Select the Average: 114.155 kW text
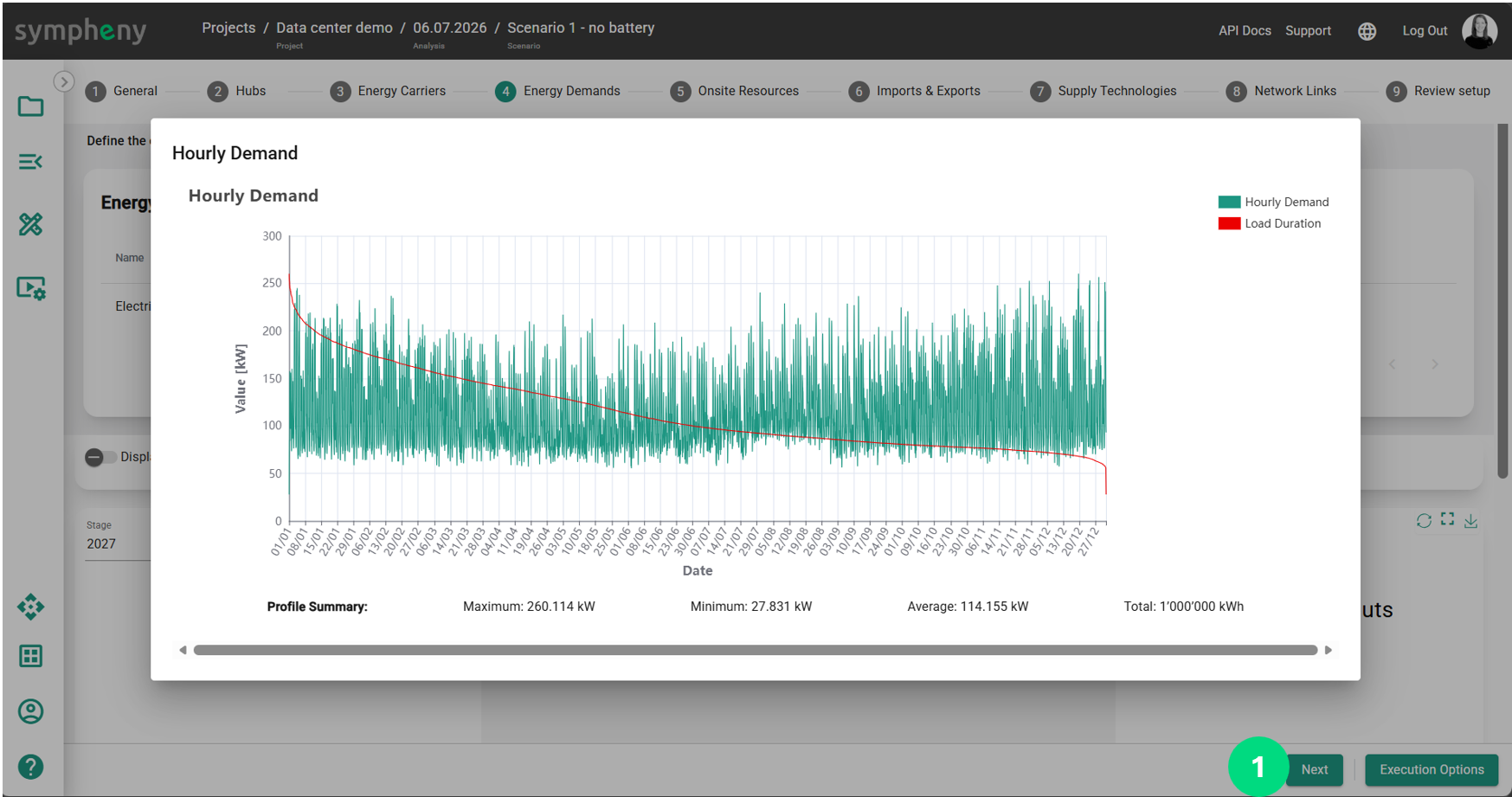 (968, 607)
